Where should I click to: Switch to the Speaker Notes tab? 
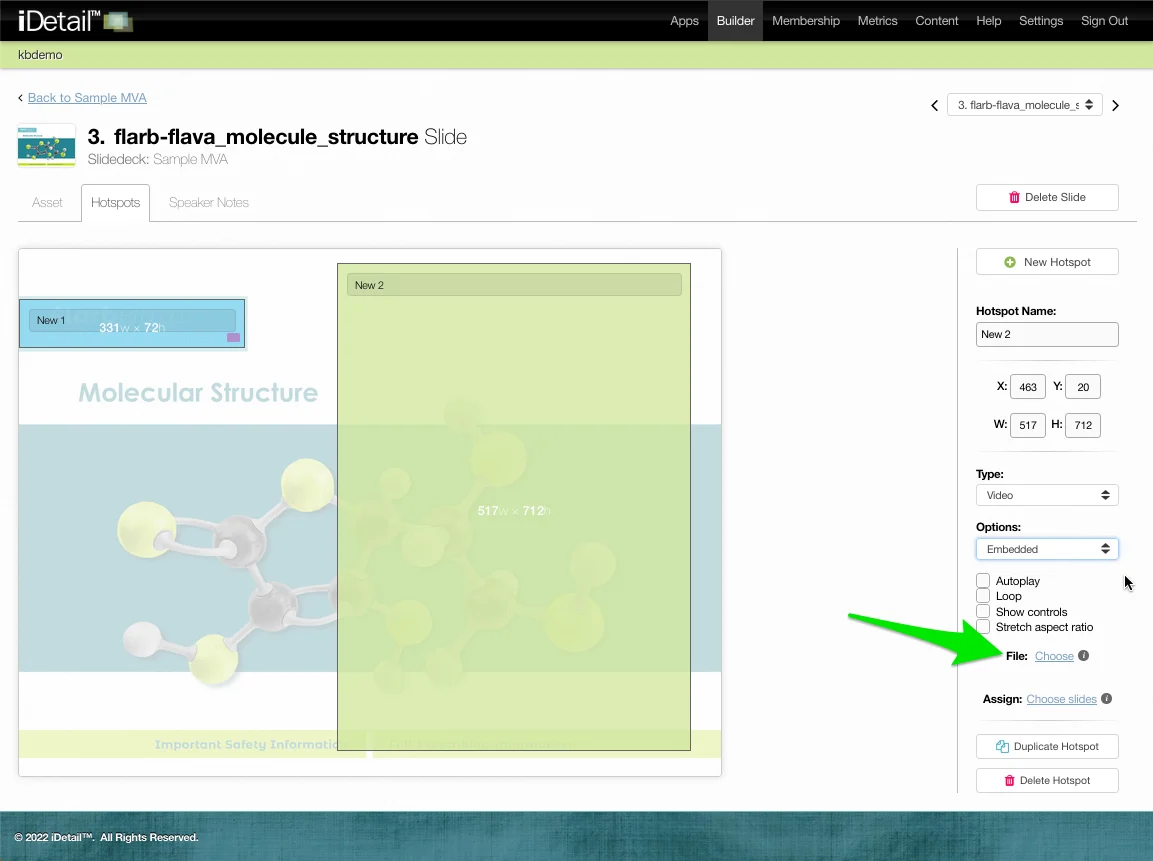point(209,202)
